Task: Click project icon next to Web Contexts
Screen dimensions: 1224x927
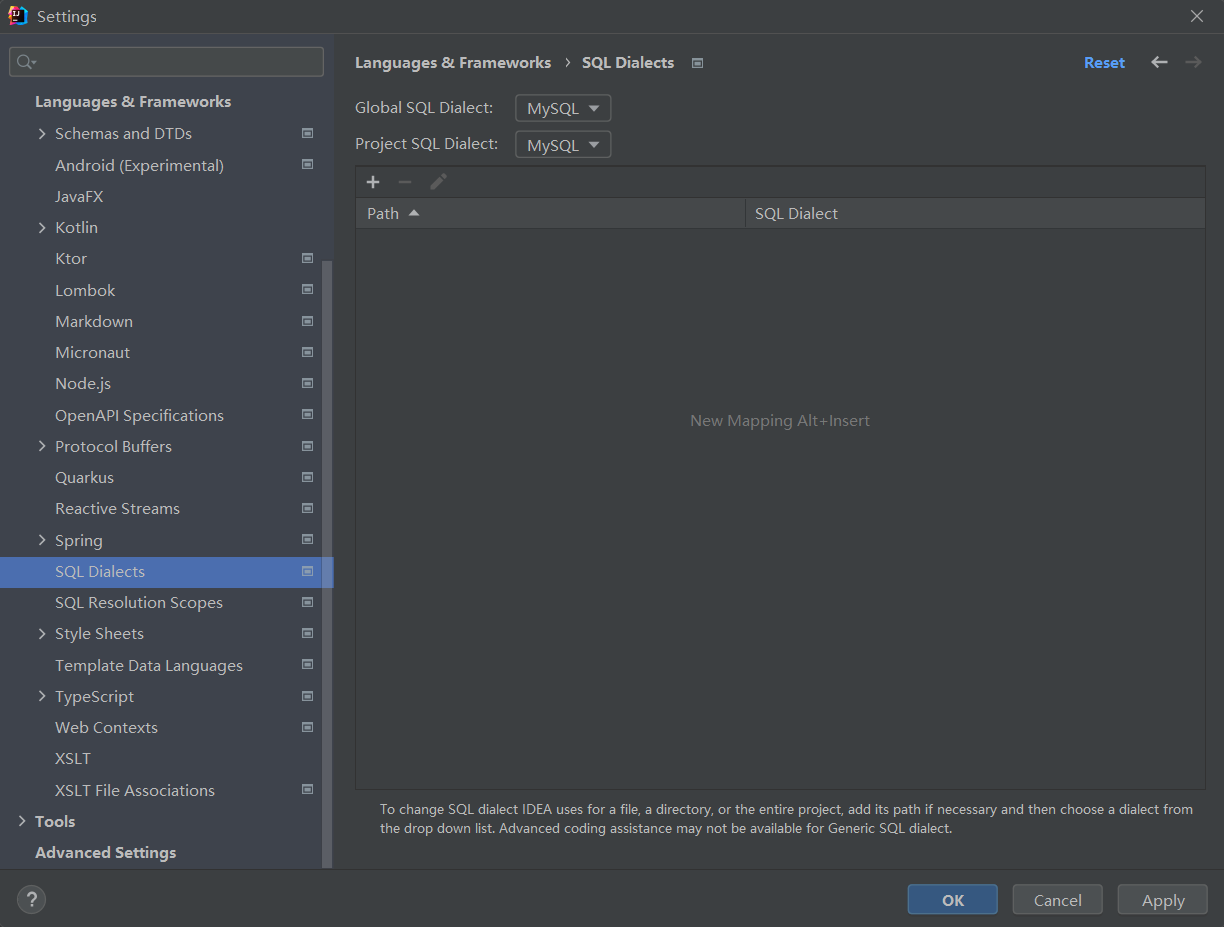Action: (x=308, y=727)
